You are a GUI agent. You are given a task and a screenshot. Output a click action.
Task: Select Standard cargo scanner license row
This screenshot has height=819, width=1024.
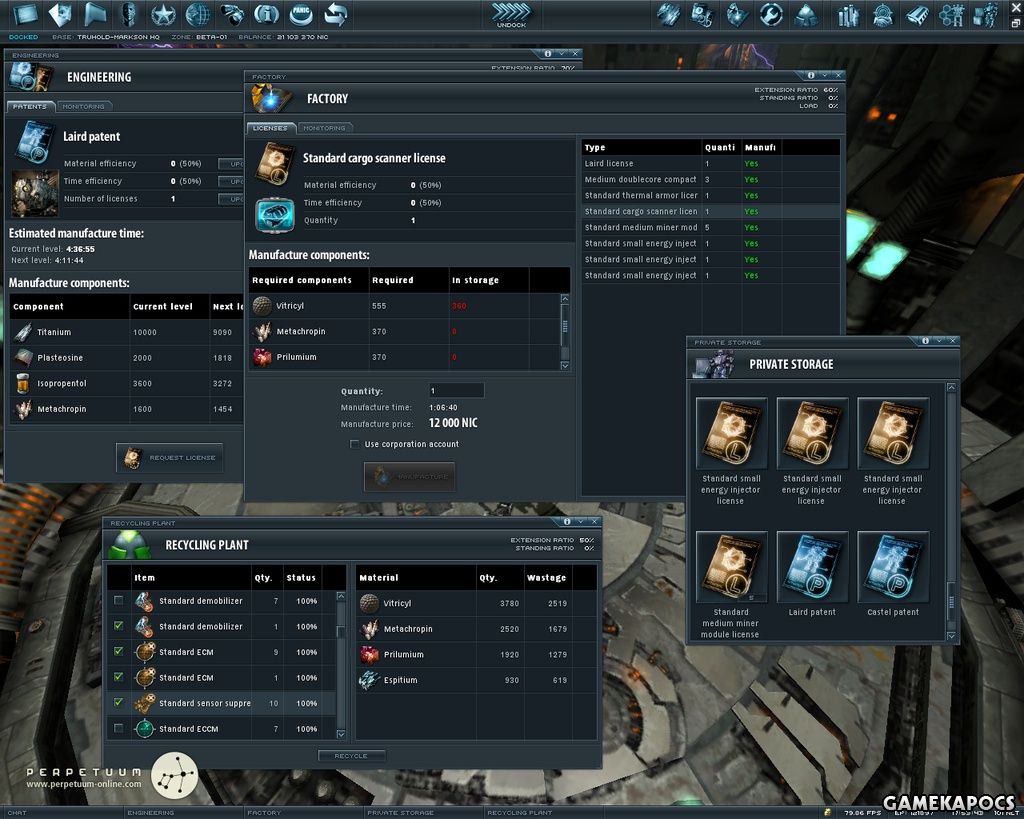[711, 212]
